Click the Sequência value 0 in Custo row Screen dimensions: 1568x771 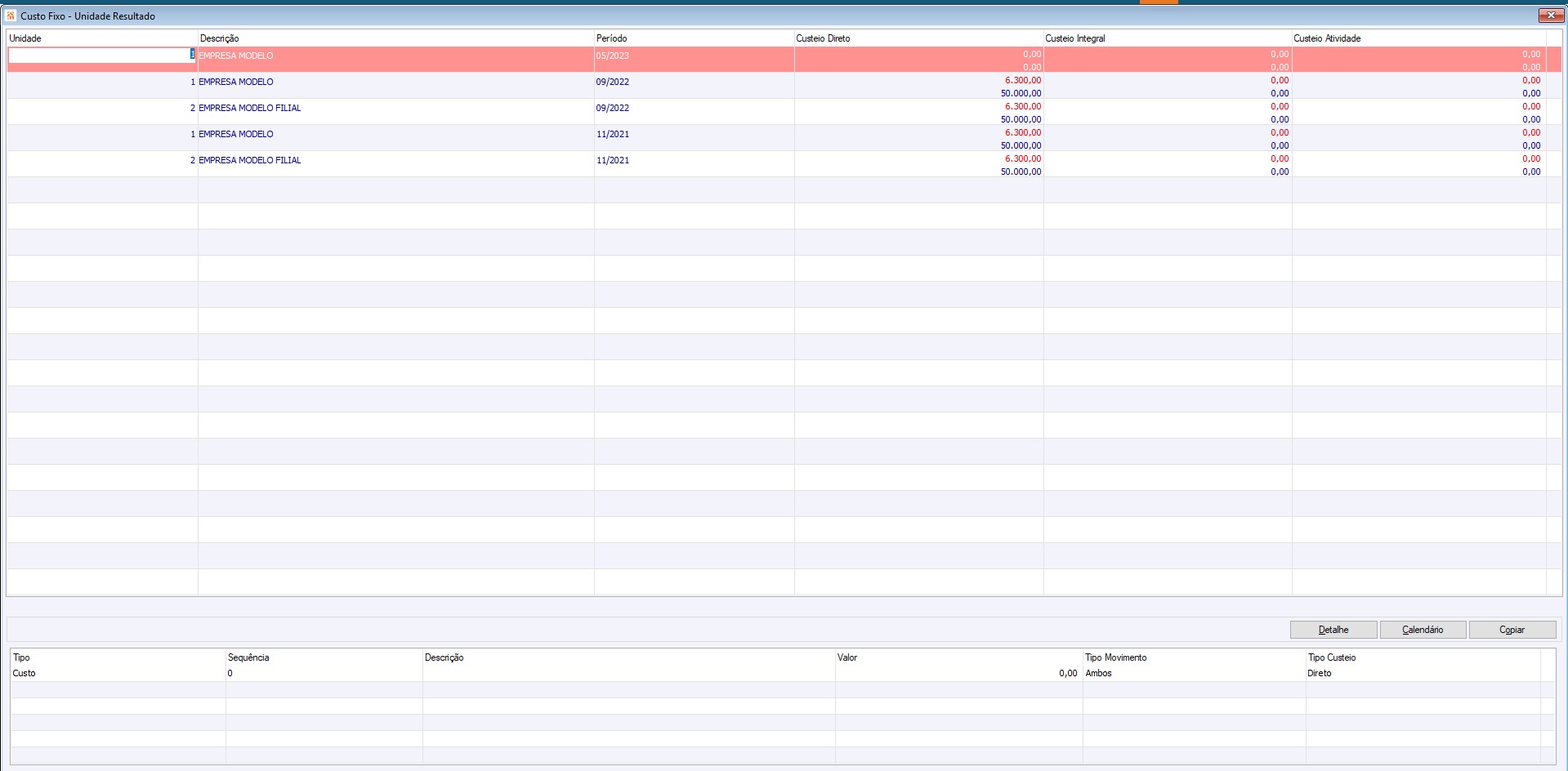pos(230,673)
